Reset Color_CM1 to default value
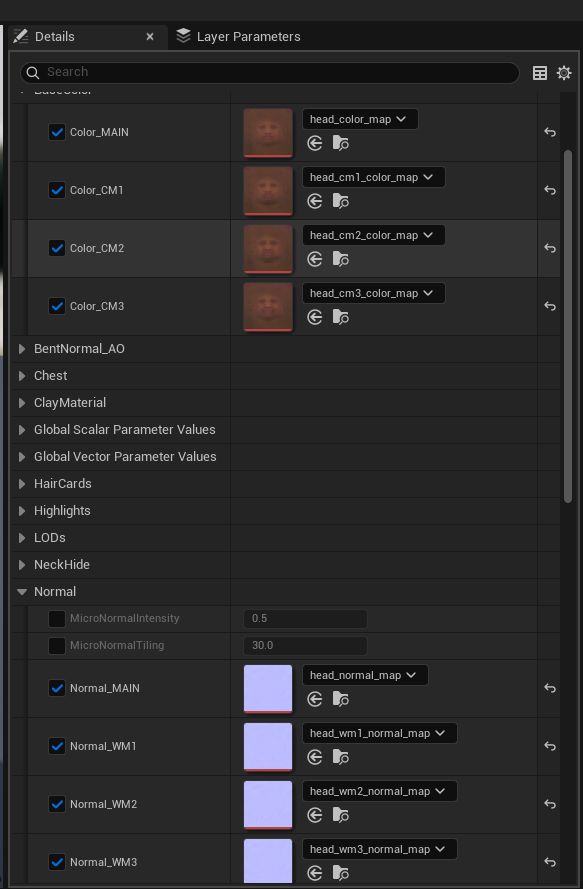 (x=550, y=190)
